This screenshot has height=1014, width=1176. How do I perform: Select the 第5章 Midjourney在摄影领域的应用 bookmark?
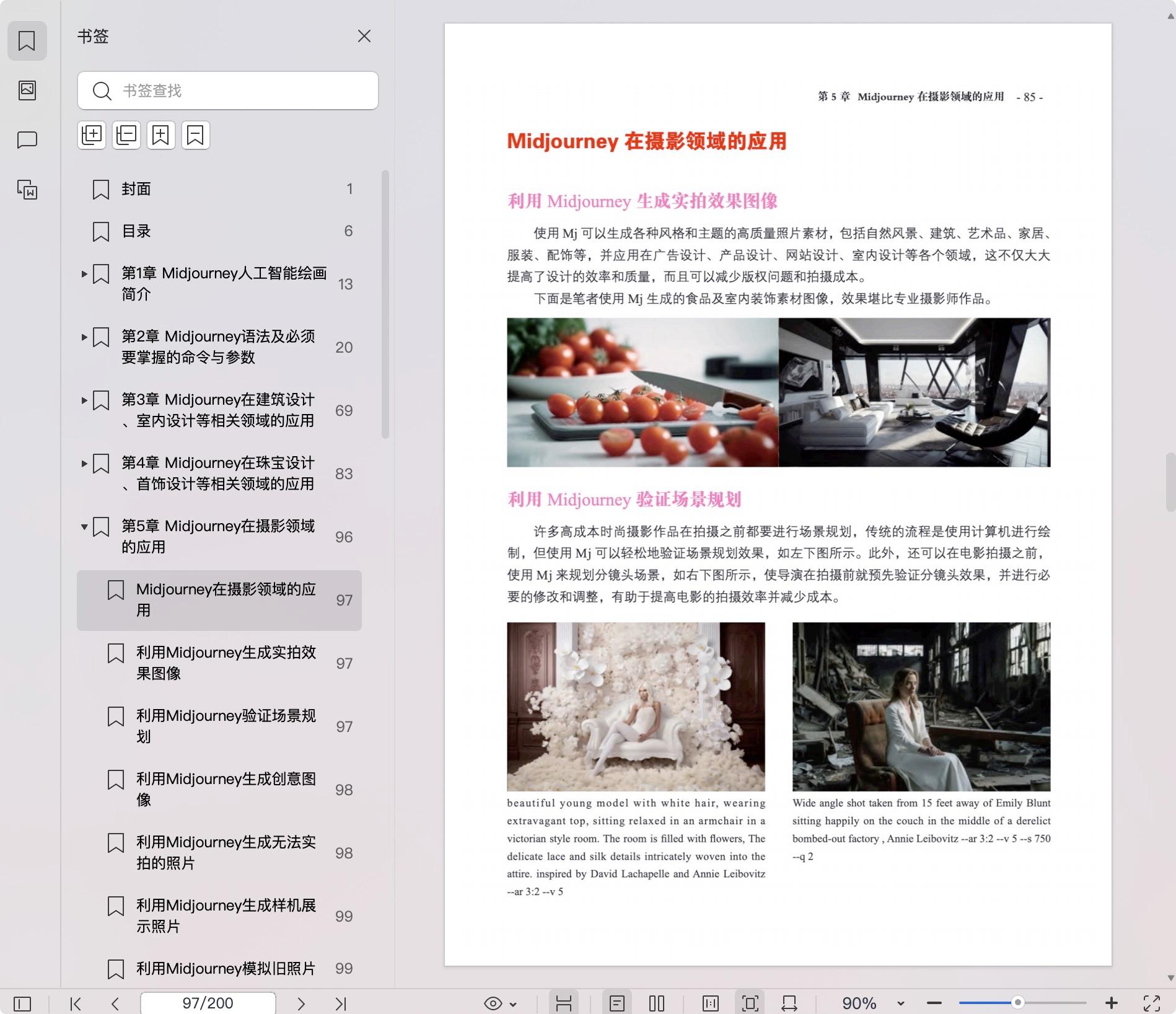218,536
